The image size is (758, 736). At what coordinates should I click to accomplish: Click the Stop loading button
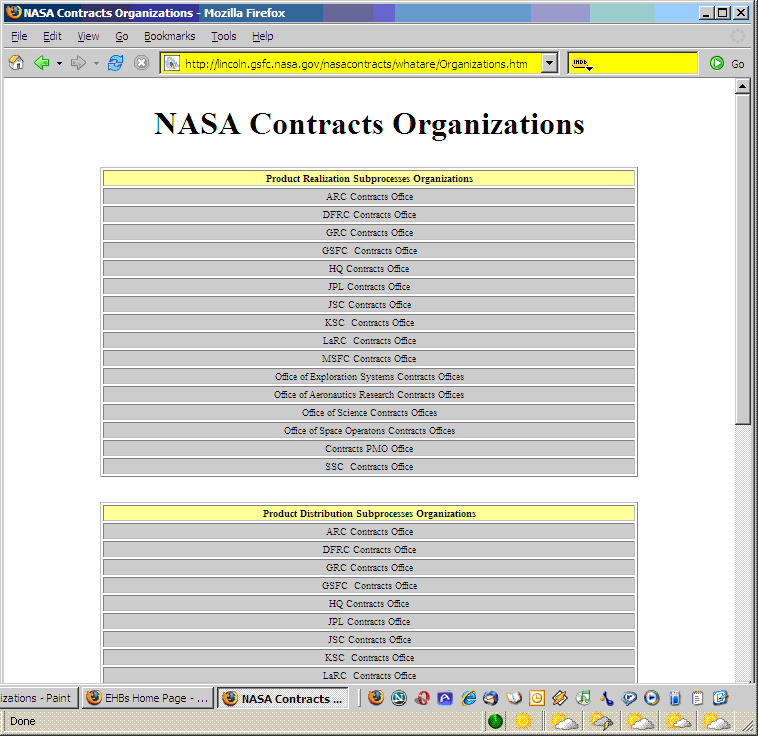pyautogui.click(x=141, y=63)
